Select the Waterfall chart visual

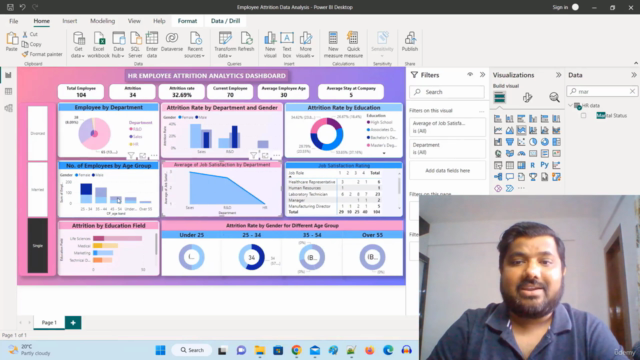coord(498,142)
